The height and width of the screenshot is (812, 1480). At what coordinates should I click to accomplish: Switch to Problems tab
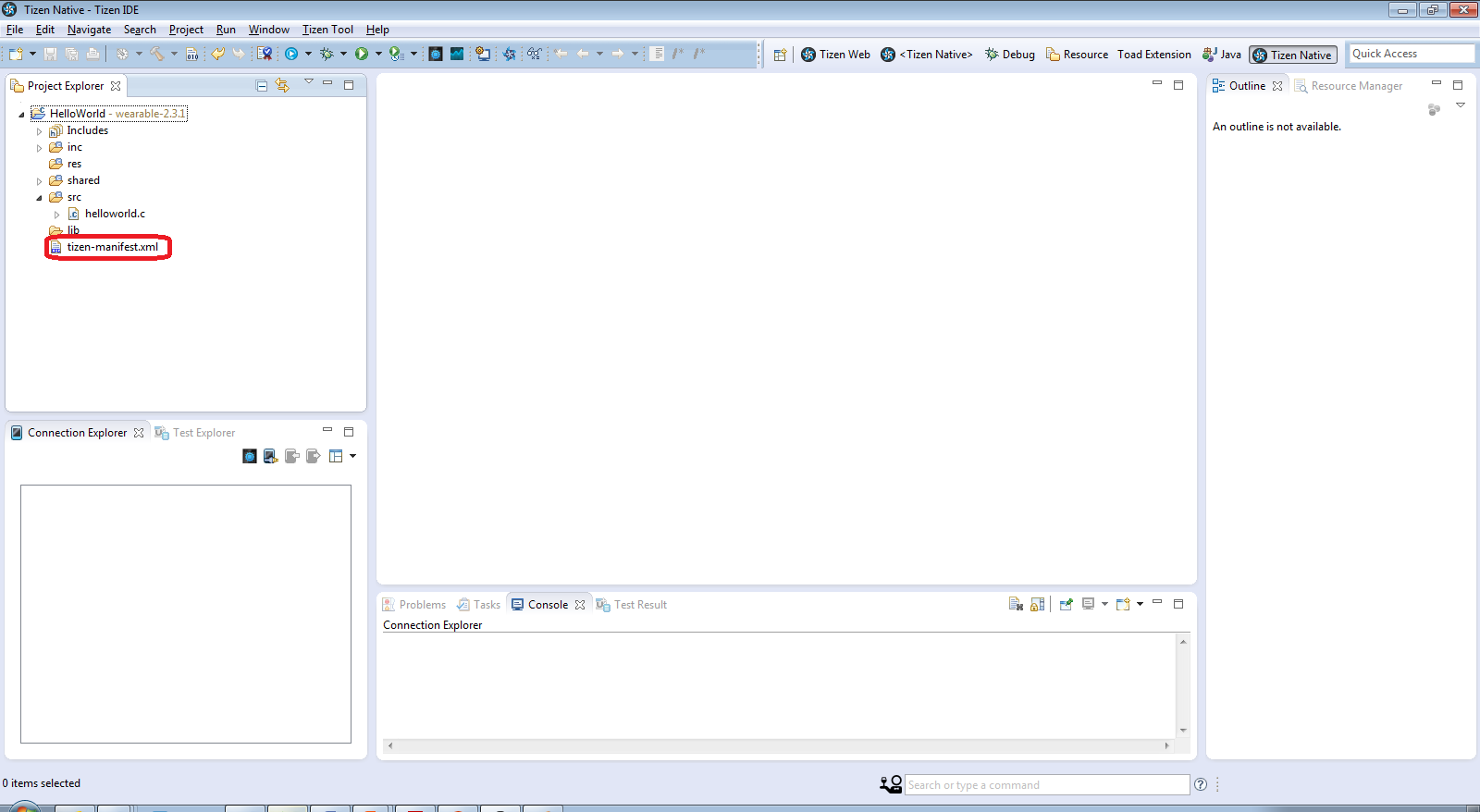(x=414, y=604)
